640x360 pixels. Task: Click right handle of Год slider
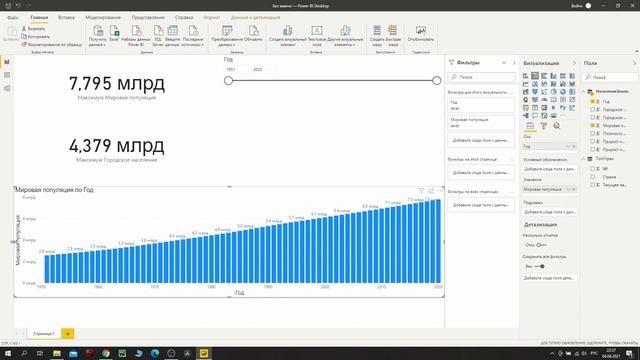437,80
